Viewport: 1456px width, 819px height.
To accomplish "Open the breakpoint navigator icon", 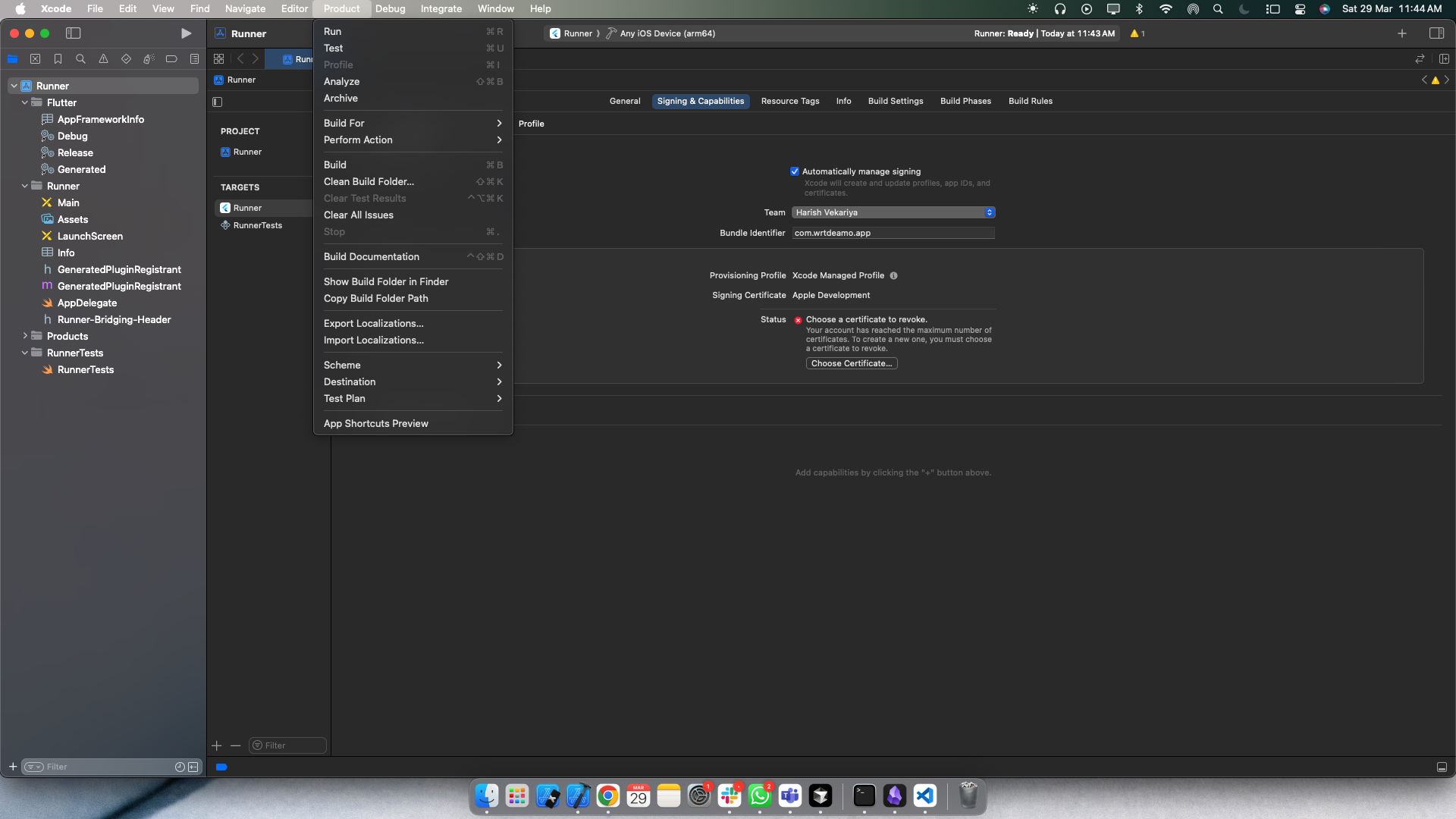I will point(171,59).
